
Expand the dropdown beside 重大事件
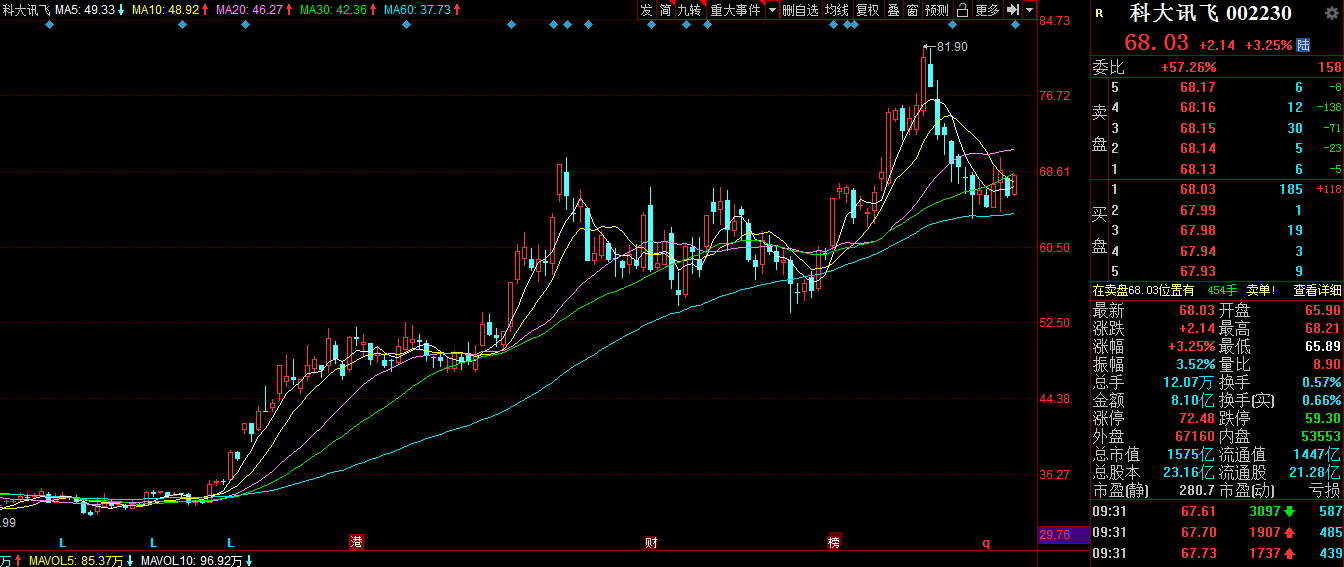coord(772,10)
